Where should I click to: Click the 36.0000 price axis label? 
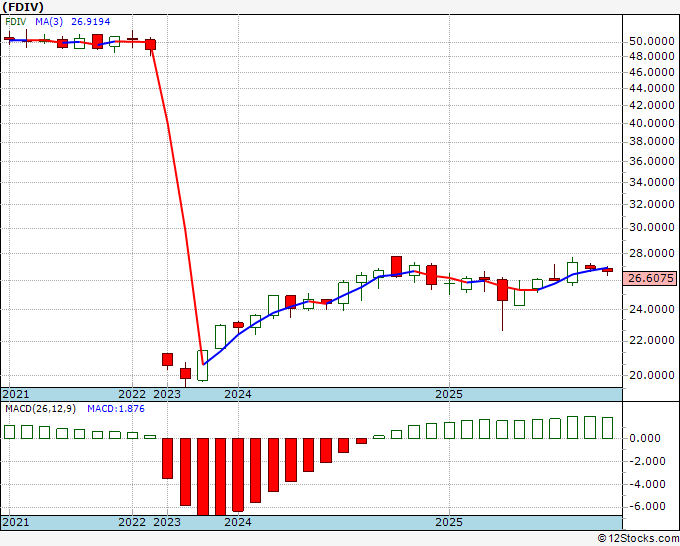point(651,161)
